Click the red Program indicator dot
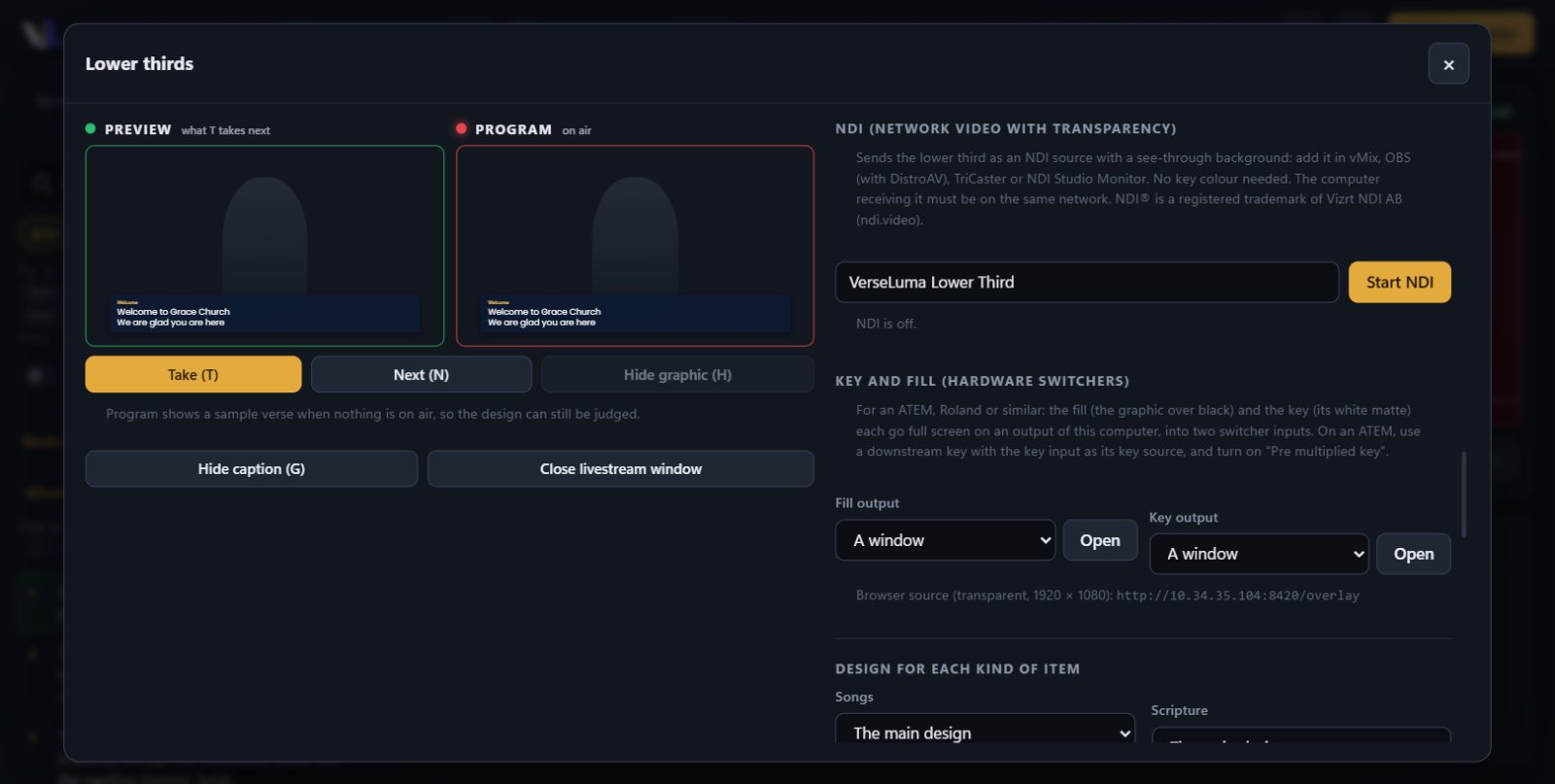 coord(462,128)
